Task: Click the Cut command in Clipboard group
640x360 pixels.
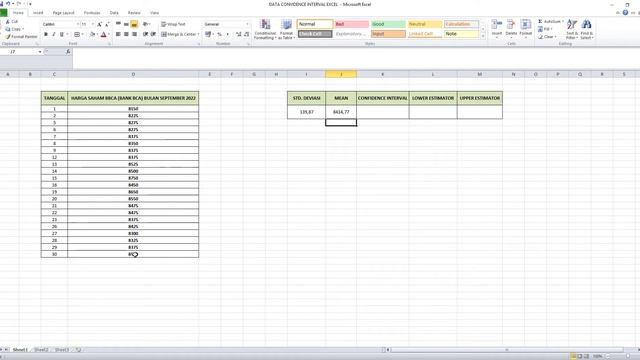Action: coord(12,21)
